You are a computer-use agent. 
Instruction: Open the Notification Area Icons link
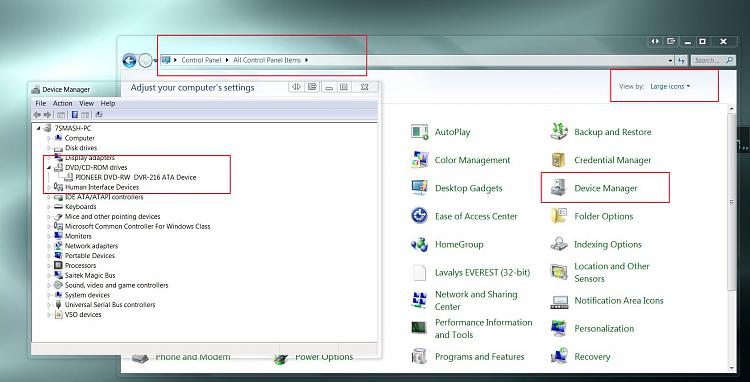point(619,301)
